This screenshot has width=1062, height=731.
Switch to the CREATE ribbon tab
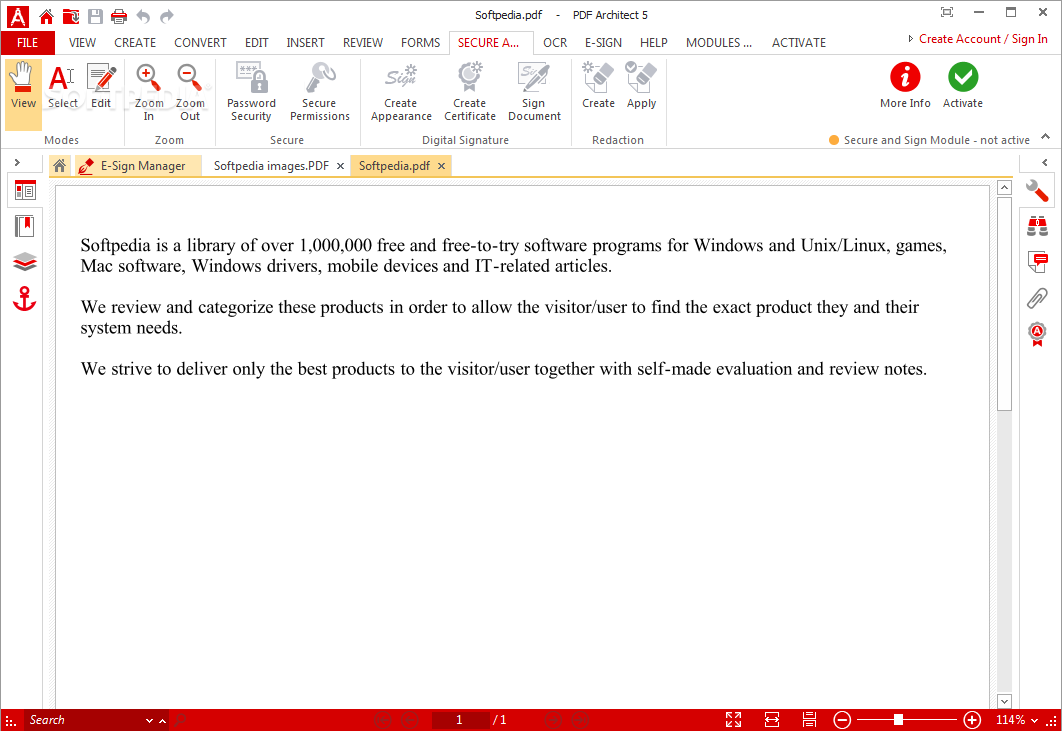(x=135, y=43)
